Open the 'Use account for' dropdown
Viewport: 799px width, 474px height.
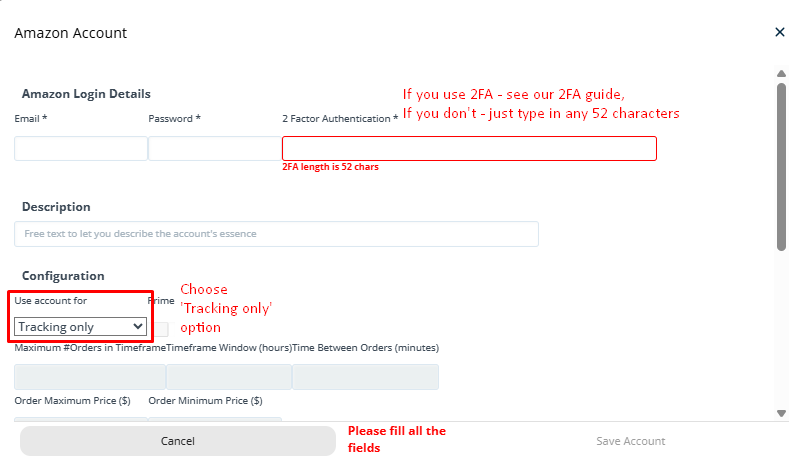coord(81,327)
